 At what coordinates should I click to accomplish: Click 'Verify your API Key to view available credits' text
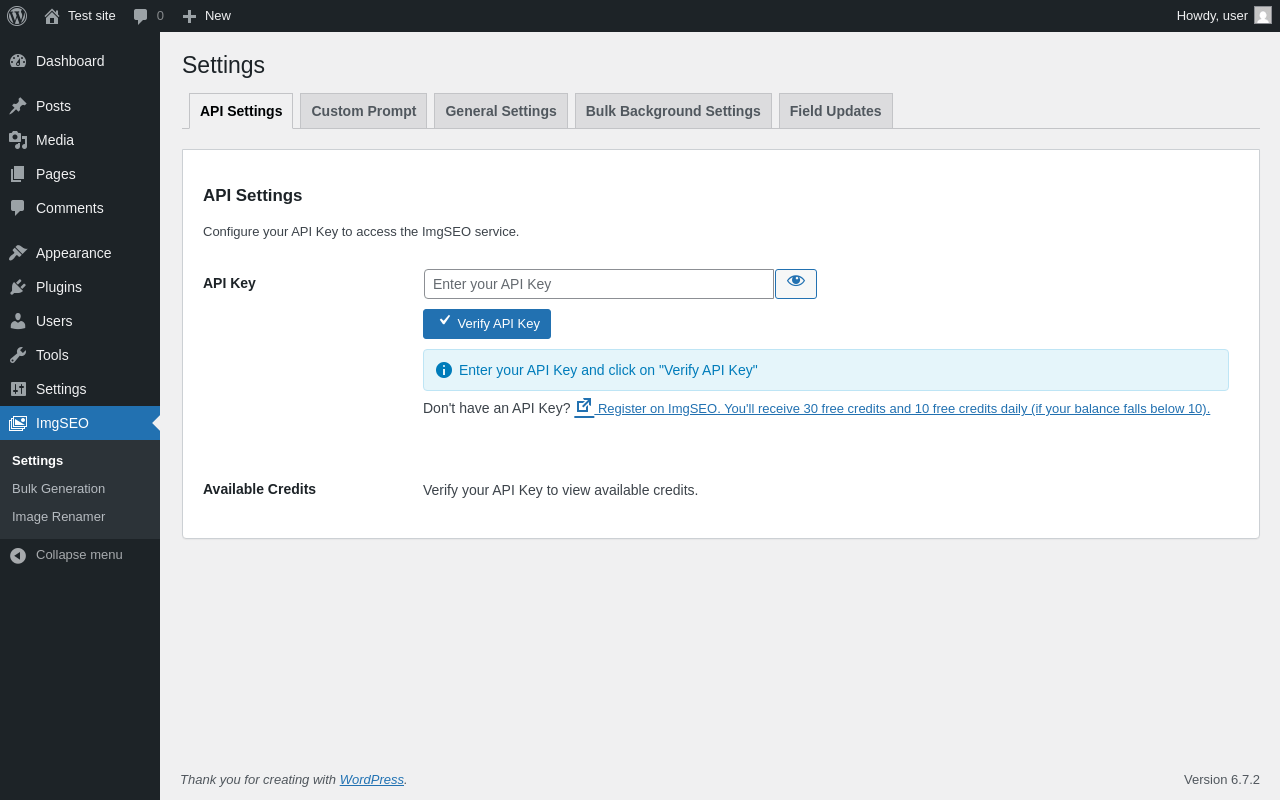point(560,490)
